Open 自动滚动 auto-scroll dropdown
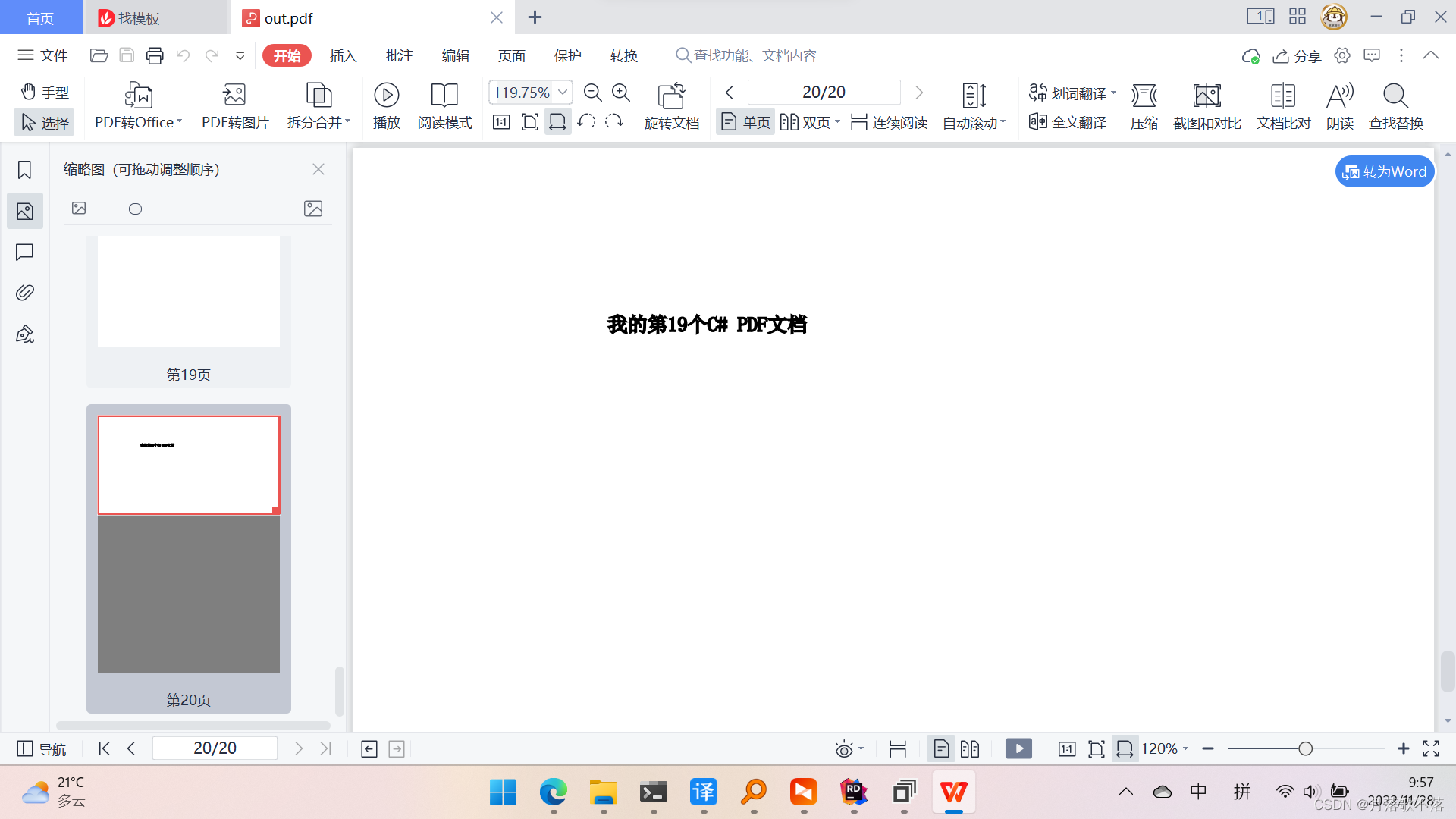Screen dimensions: 1456x819 tap(974, 106)
